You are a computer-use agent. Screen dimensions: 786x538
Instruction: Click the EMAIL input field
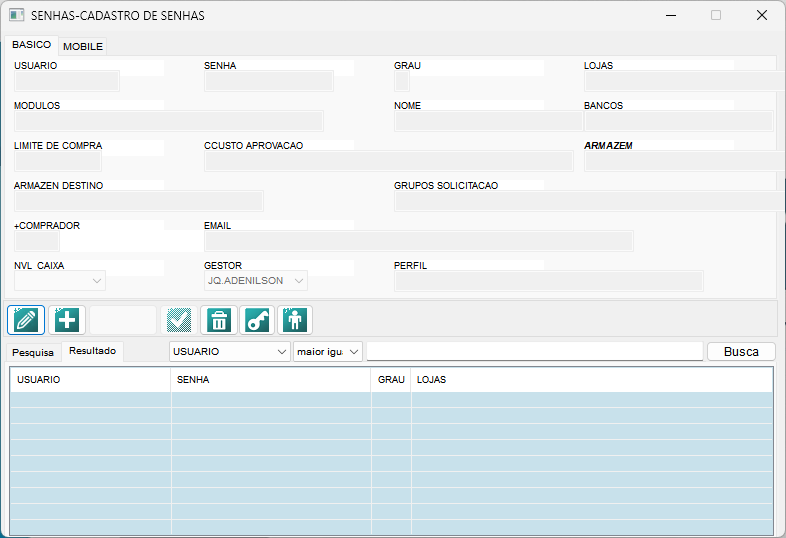418,241
